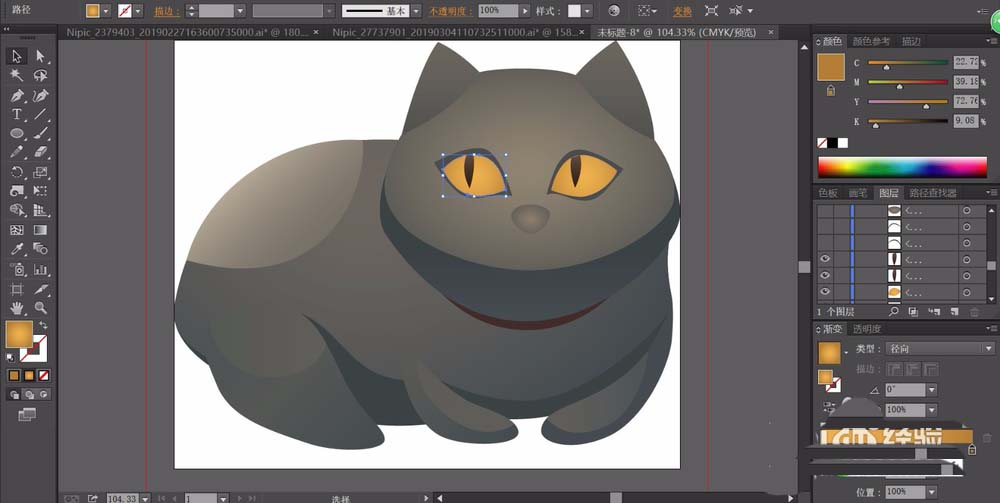This screenshot has width=1000, height=503.
Task: Select the Eyedropper tool
Action: 17,249
